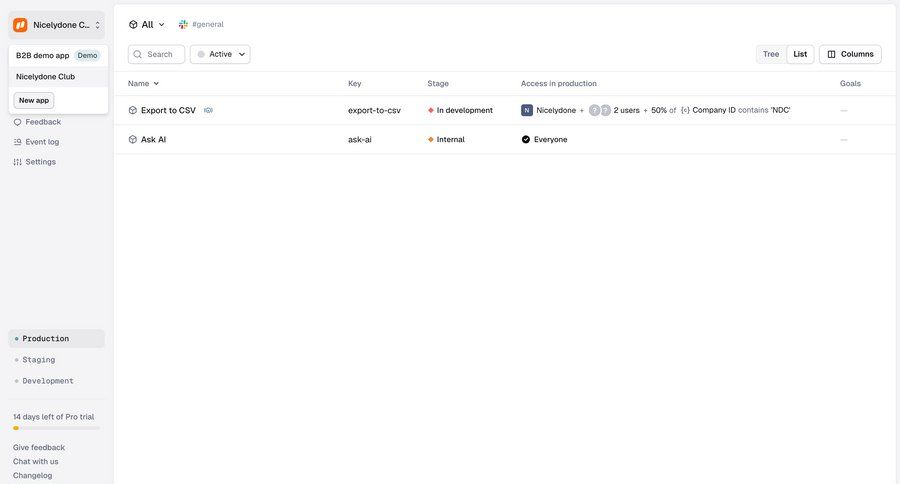Click the Everyone checkmark icon
This screenshot has width=900, height=484.
526,140
